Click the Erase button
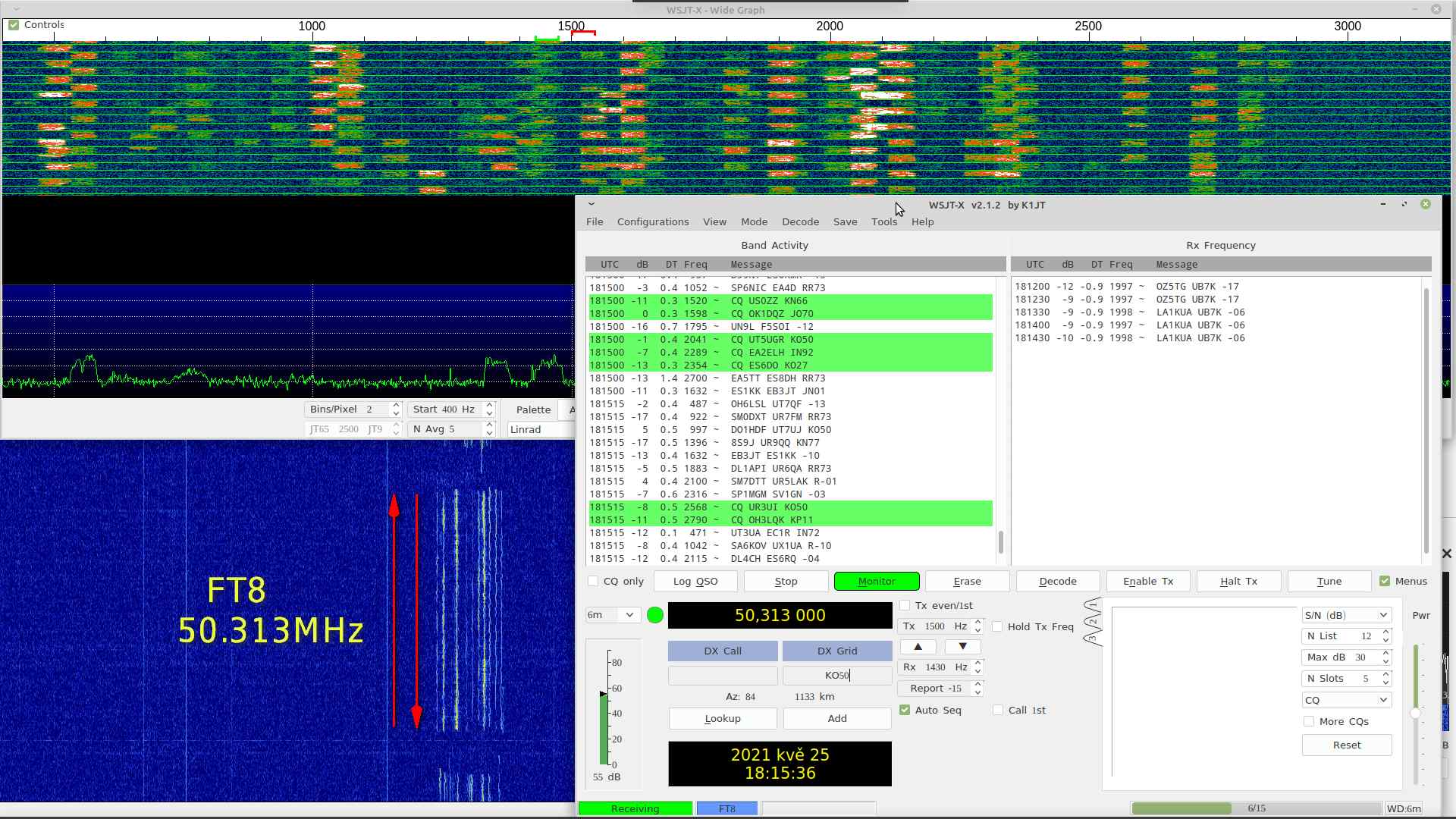This screenshot has height=819, width=1456. click(967, 582)
